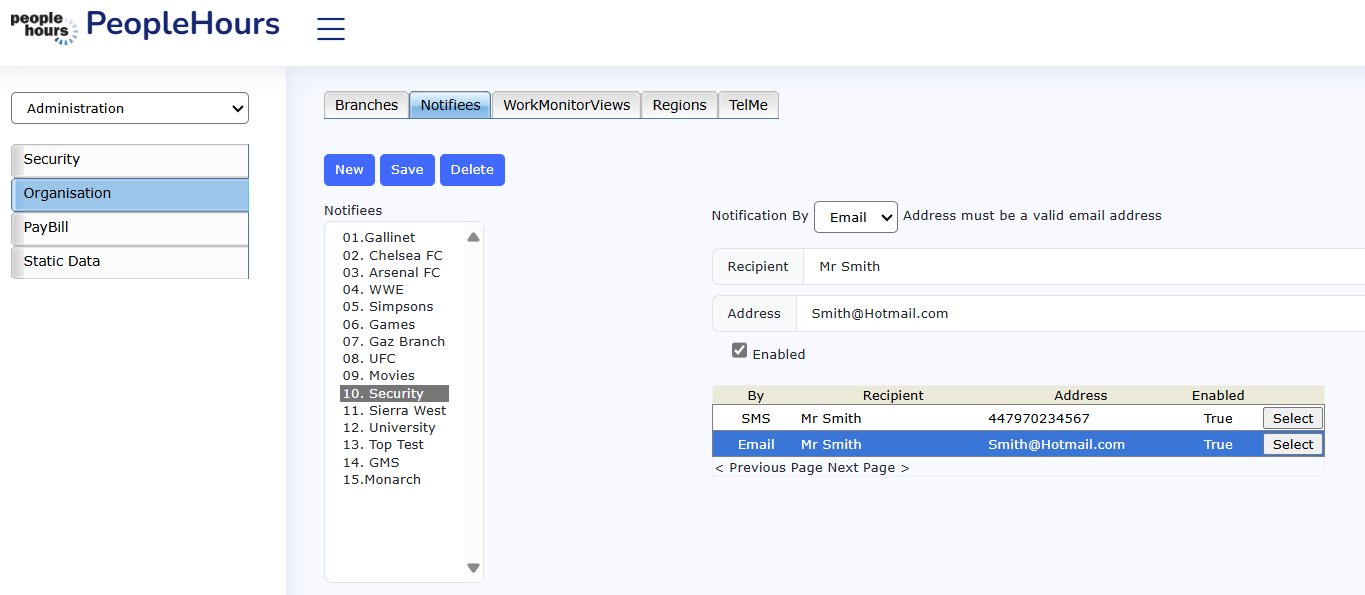Go to the Regions tab
Image resolution: width=1365 pixels, height=595 pixels.
[x=679, y=105]
